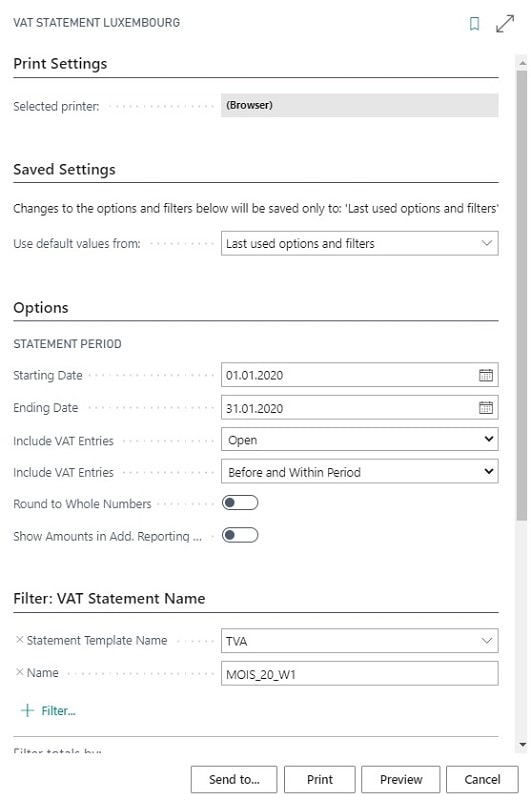
Task: Click the Print button
Action: pos(320,779)
